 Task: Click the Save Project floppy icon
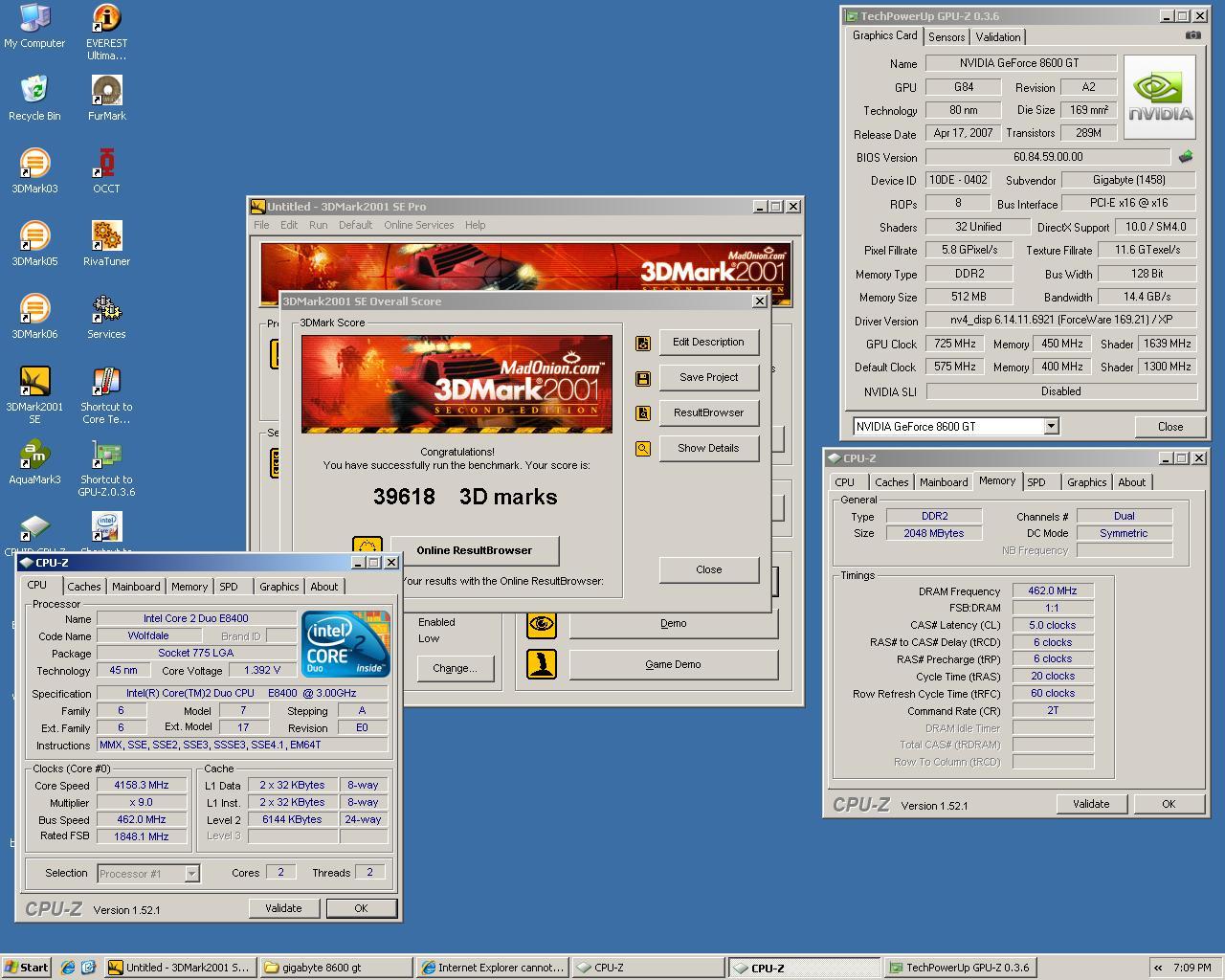(643, 378)
